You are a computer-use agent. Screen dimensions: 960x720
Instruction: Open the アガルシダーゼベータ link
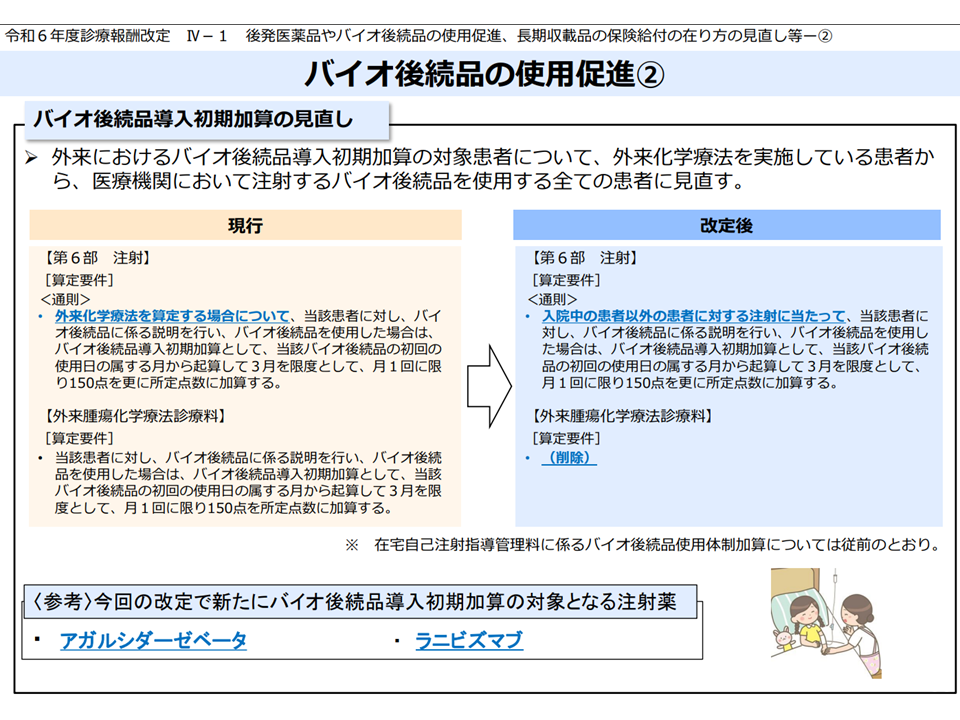[x=152, y=641]
